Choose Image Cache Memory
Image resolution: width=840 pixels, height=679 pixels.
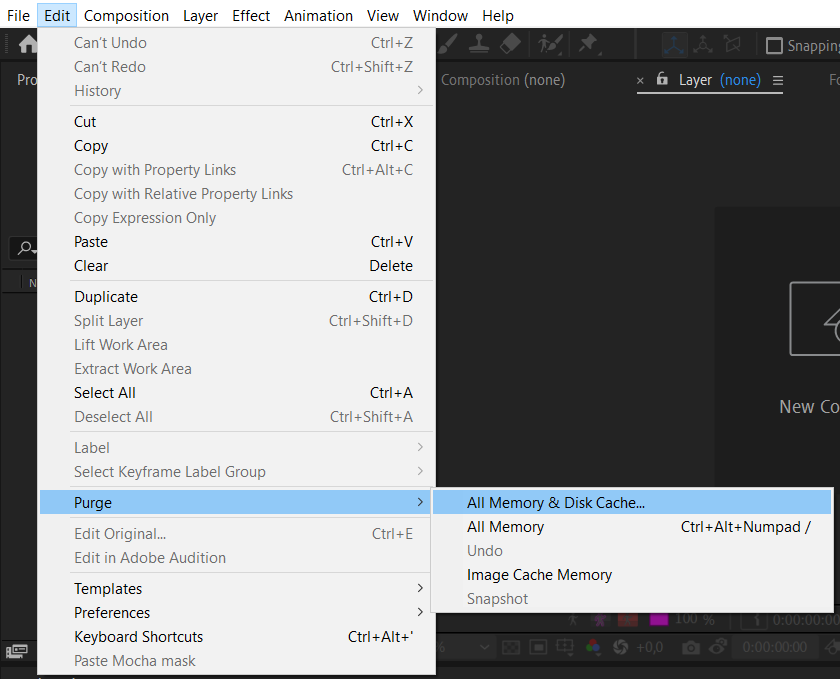tap(632, 574)
